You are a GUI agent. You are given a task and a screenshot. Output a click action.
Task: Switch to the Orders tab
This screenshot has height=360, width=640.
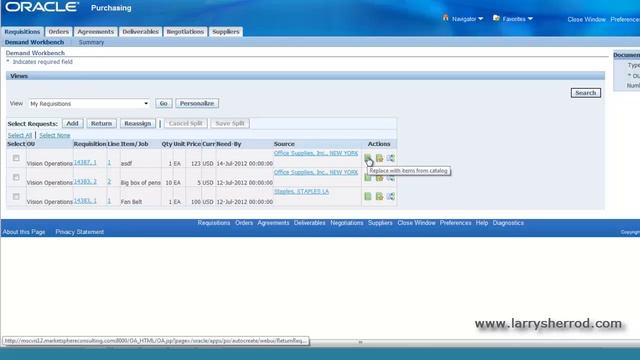tap(58, 31)
